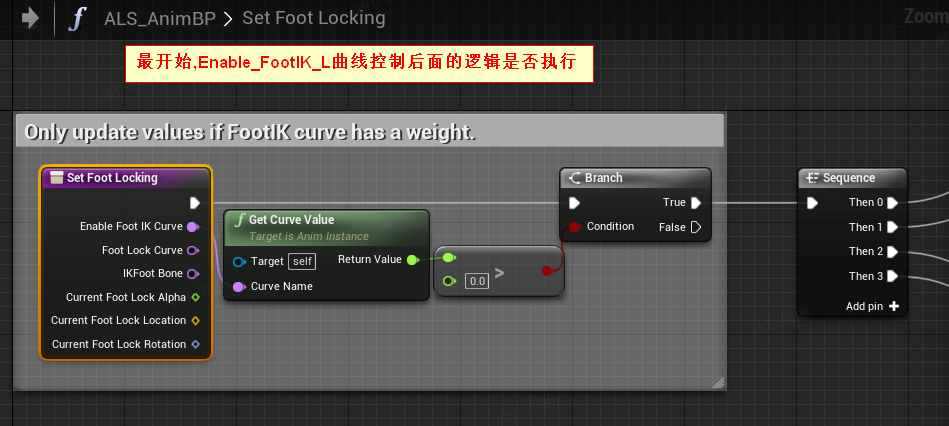Click the Target self input field
Viewport: 949px width, 426px height.
pyautogui.click(x=302, y=261)
